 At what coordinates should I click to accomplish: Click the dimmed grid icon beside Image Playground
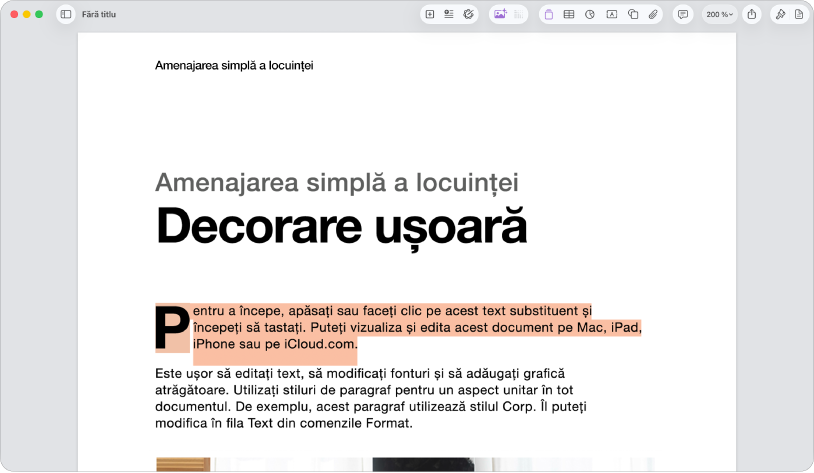click(519, 15)
